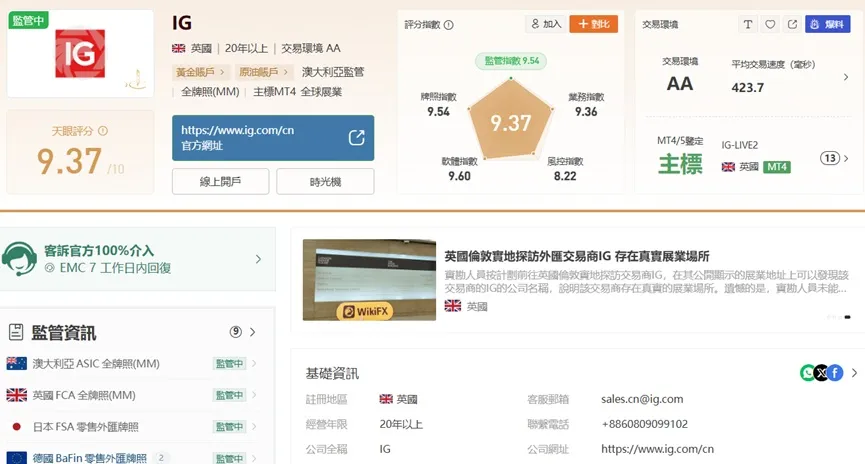Viewport: 865px width, 464px height.
Task: Select the 黃金賬戶 tag
Action: (x=200, y=72)
